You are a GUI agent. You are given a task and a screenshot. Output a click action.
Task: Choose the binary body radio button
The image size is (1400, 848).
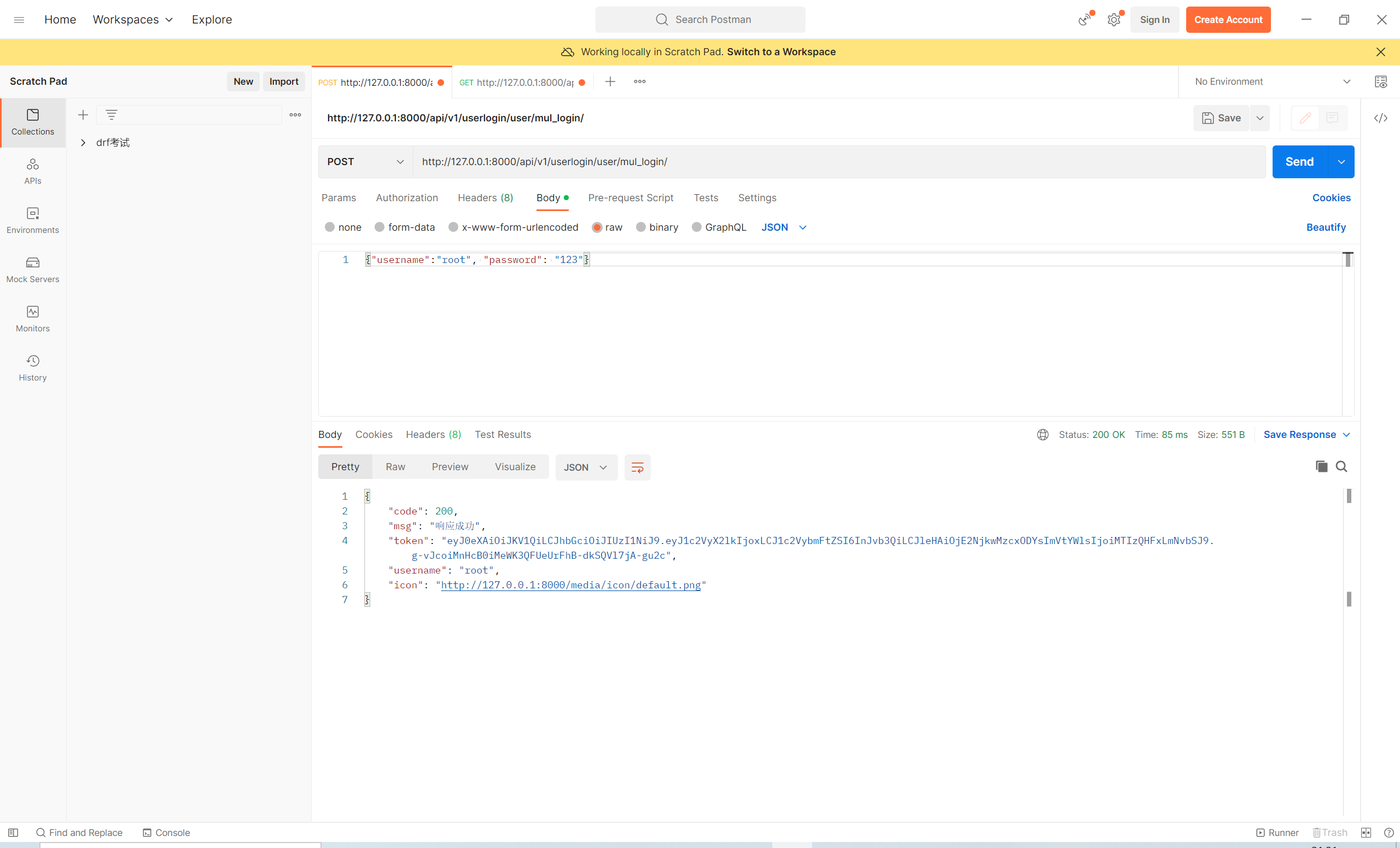[641, 227]
